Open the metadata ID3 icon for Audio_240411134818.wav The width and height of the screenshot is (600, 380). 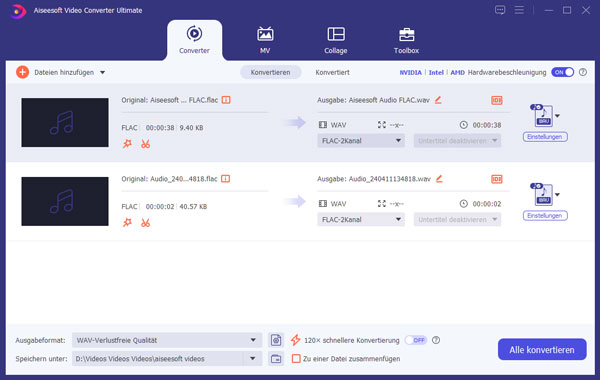click(x=497, y=179)
